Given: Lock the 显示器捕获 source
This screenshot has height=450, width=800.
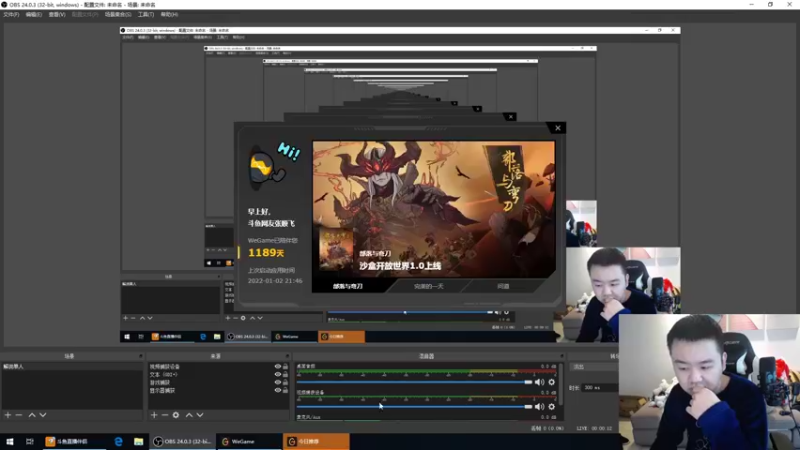Looking at the screenshot, I should [x=286, y=390].
